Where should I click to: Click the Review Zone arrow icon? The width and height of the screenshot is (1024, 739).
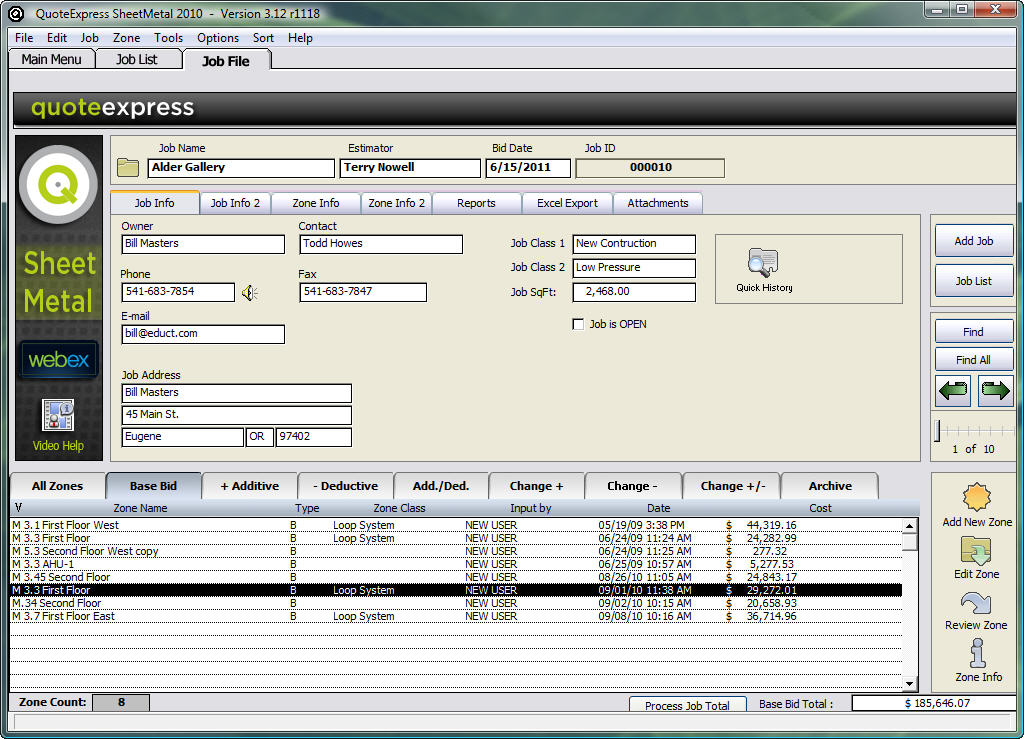976,603
